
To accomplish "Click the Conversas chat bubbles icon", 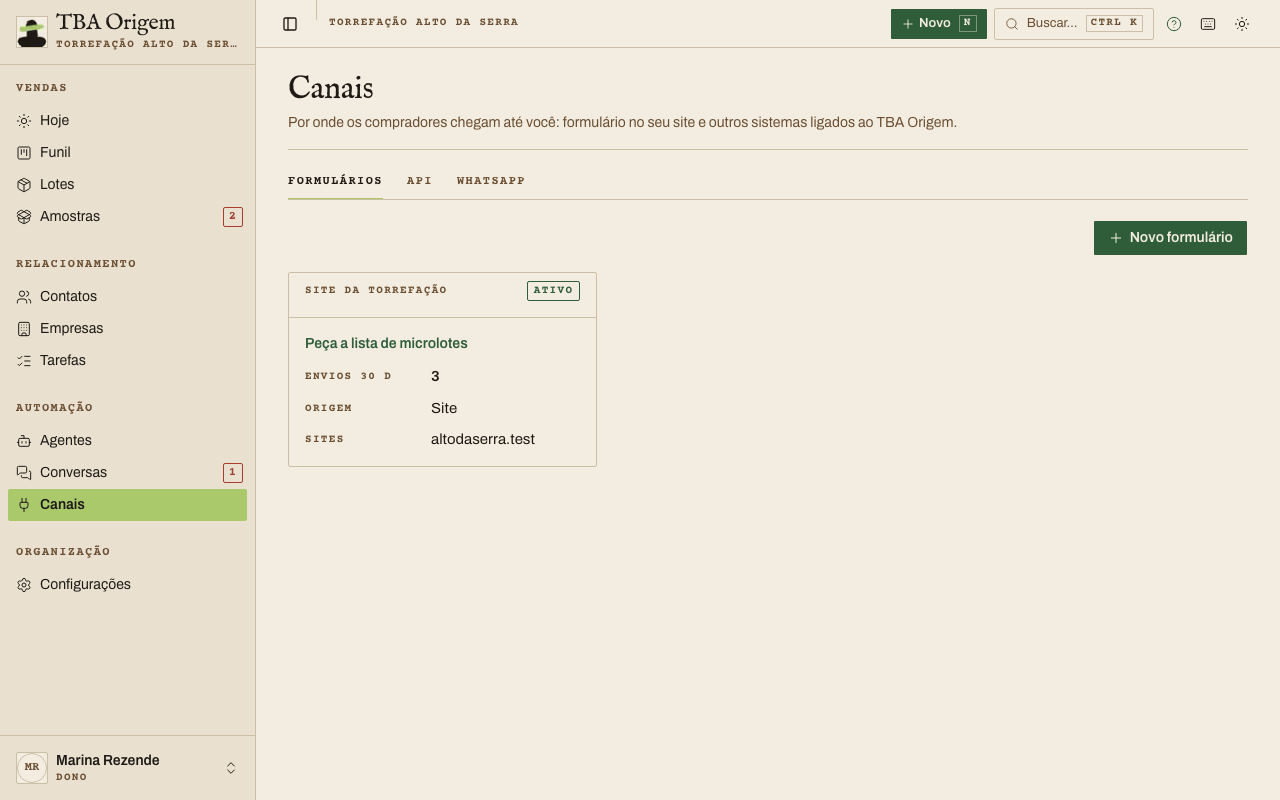I will coord(24,473).
